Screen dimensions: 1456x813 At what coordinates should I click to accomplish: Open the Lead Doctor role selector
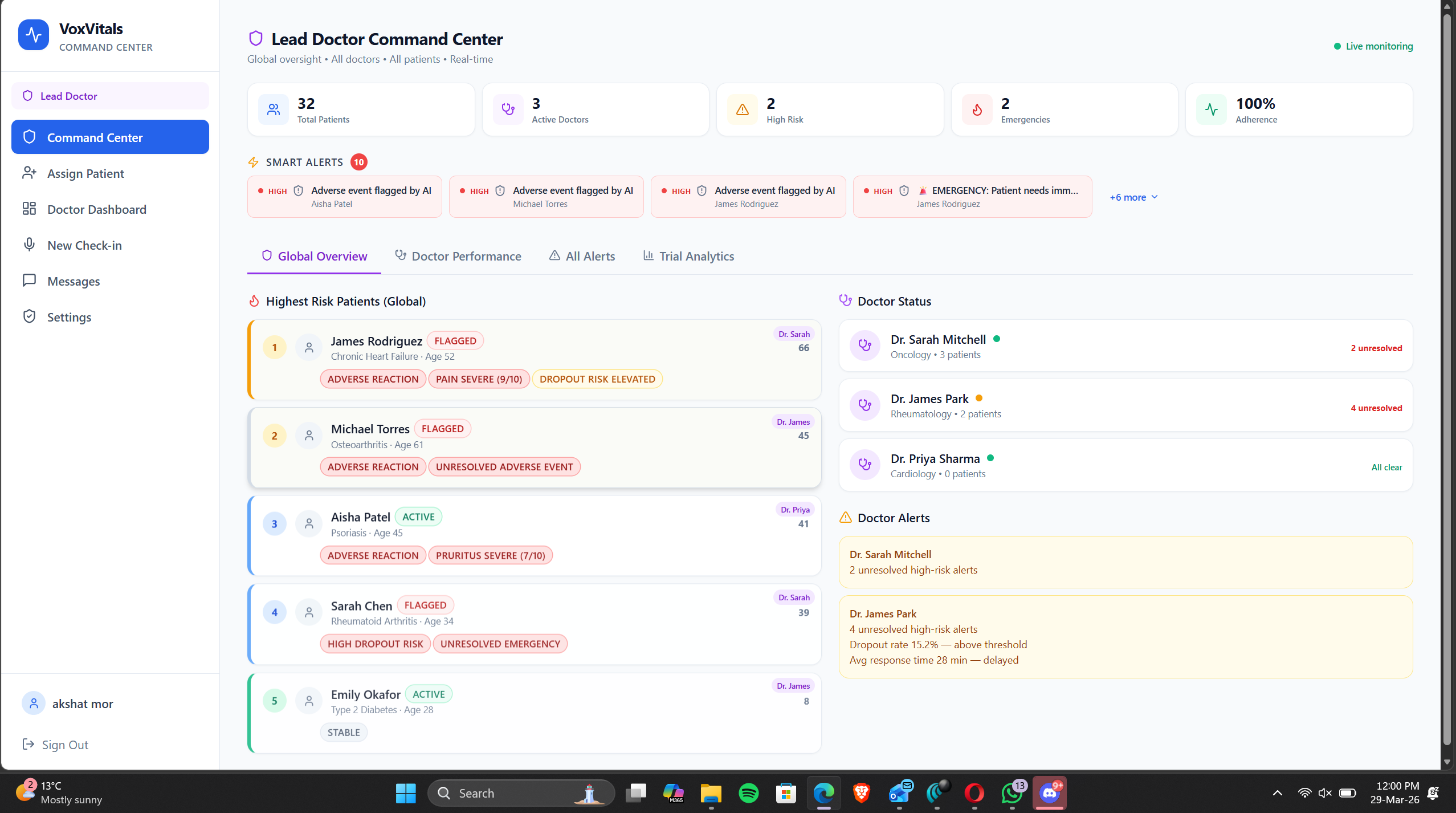tap(110, 96)
